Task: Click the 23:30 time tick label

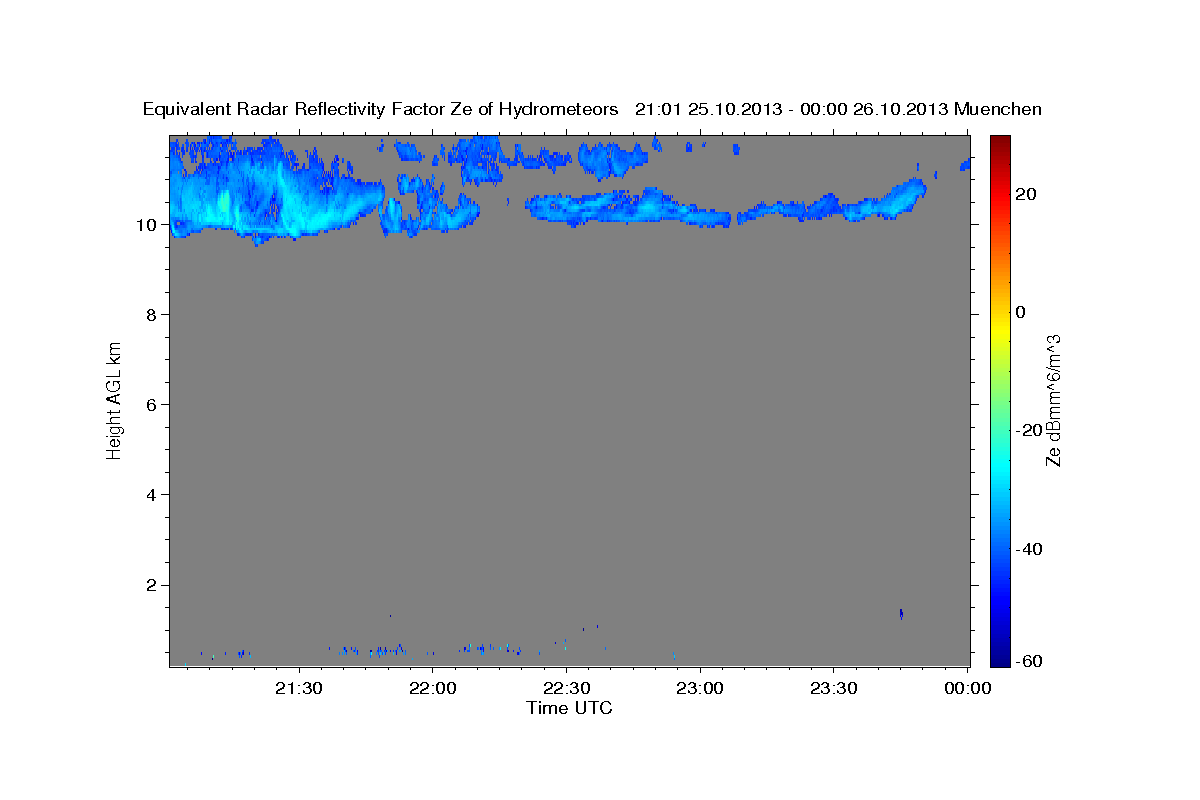Action: [x=833, y=689]
